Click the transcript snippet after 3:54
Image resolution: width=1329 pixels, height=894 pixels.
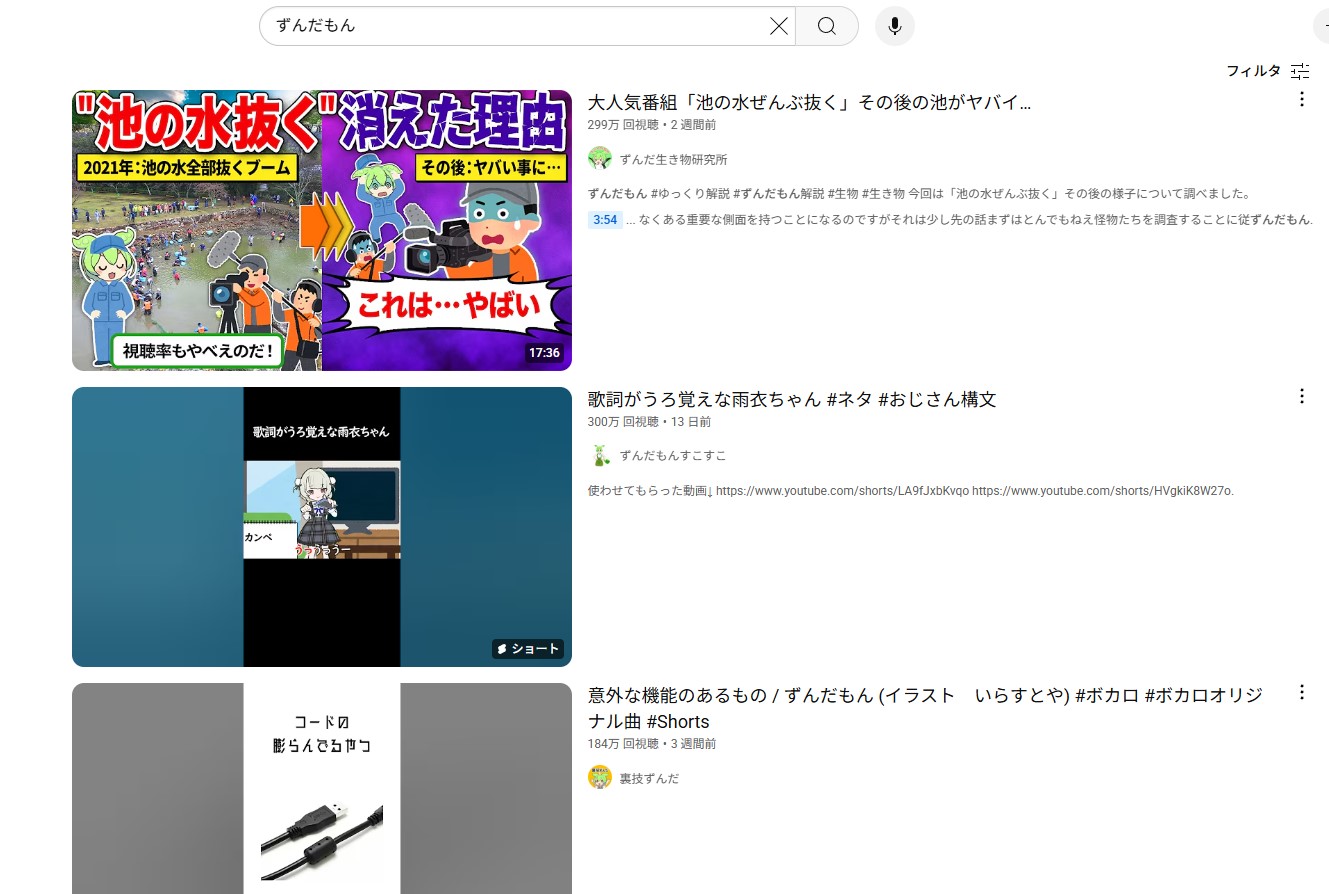pos(969,220)
